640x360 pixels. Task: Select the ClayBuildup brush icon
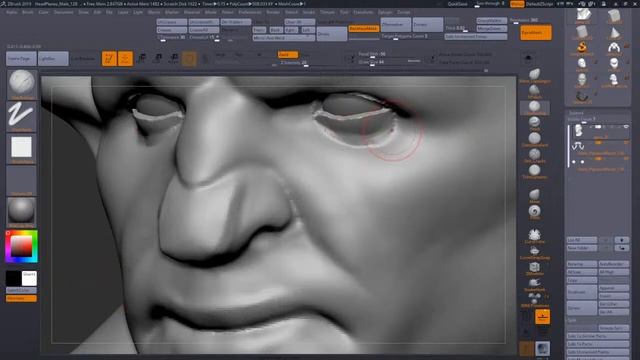pyautogui.click(x=534, y=107)
